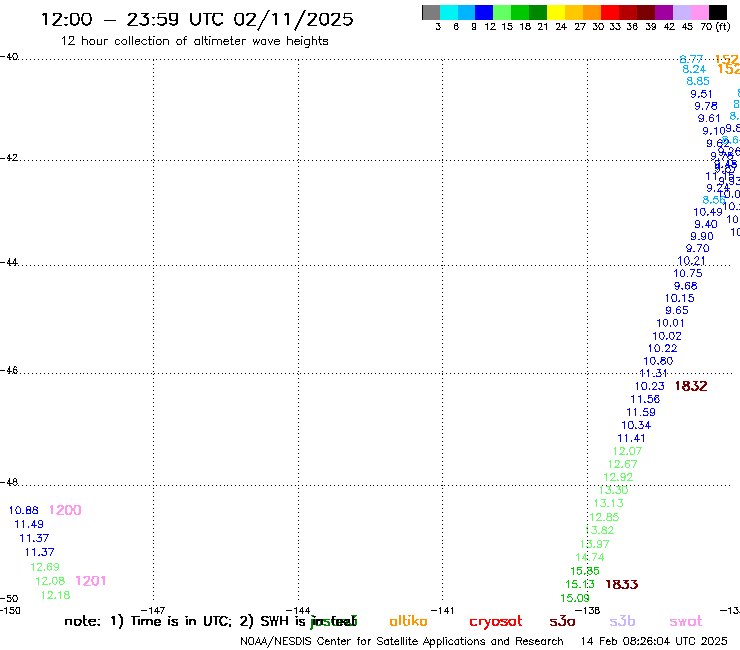740x650 pixels.
Task: Click the wave height value 13.97
Action: tap(595, 544)
